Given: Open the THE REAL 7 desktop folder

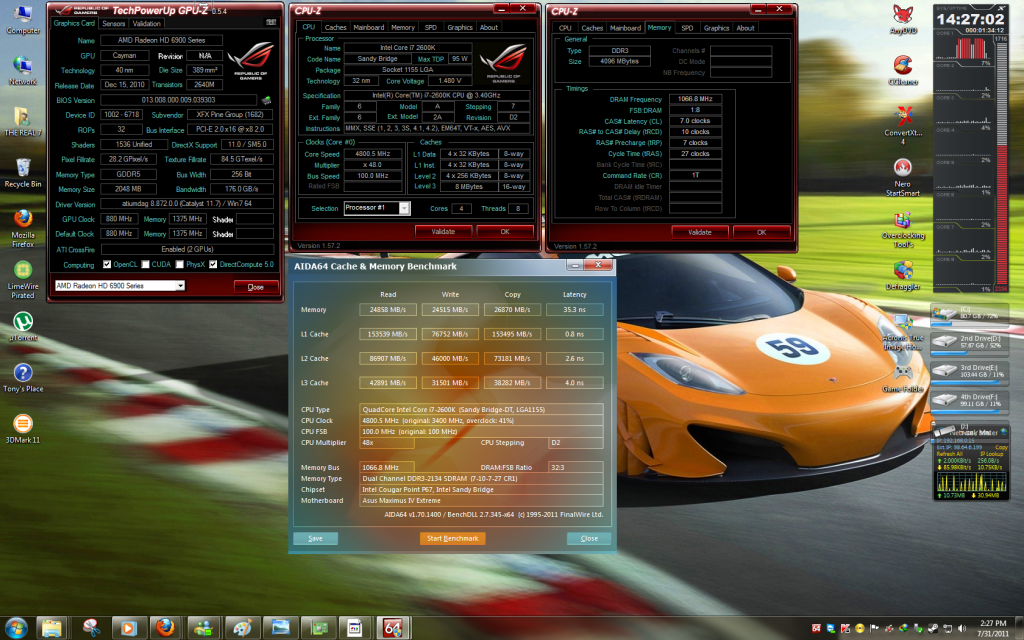Looking at the screenshot, I should click(23, 122).
